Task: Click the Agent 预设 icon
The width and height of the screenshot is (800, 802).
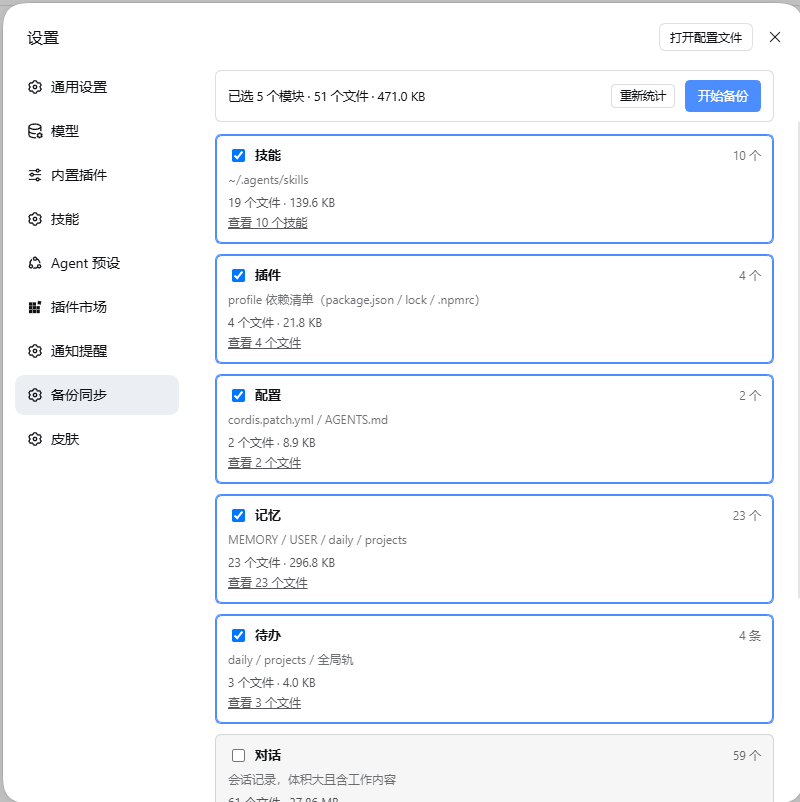Action: coord(35,263)
